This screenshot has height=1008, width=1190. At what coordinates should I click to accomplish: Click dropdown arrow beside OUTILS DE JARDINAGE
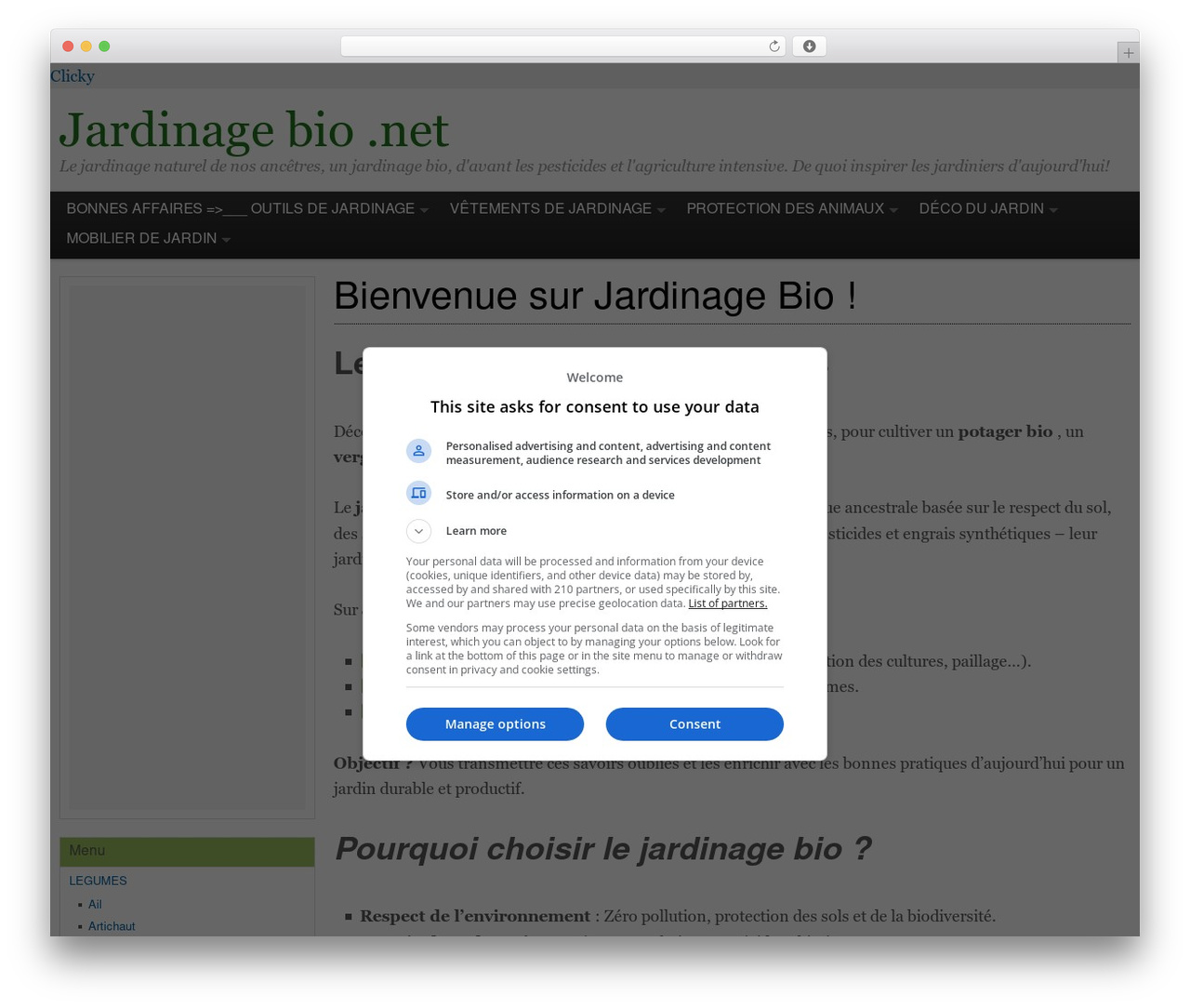point(424,210)
